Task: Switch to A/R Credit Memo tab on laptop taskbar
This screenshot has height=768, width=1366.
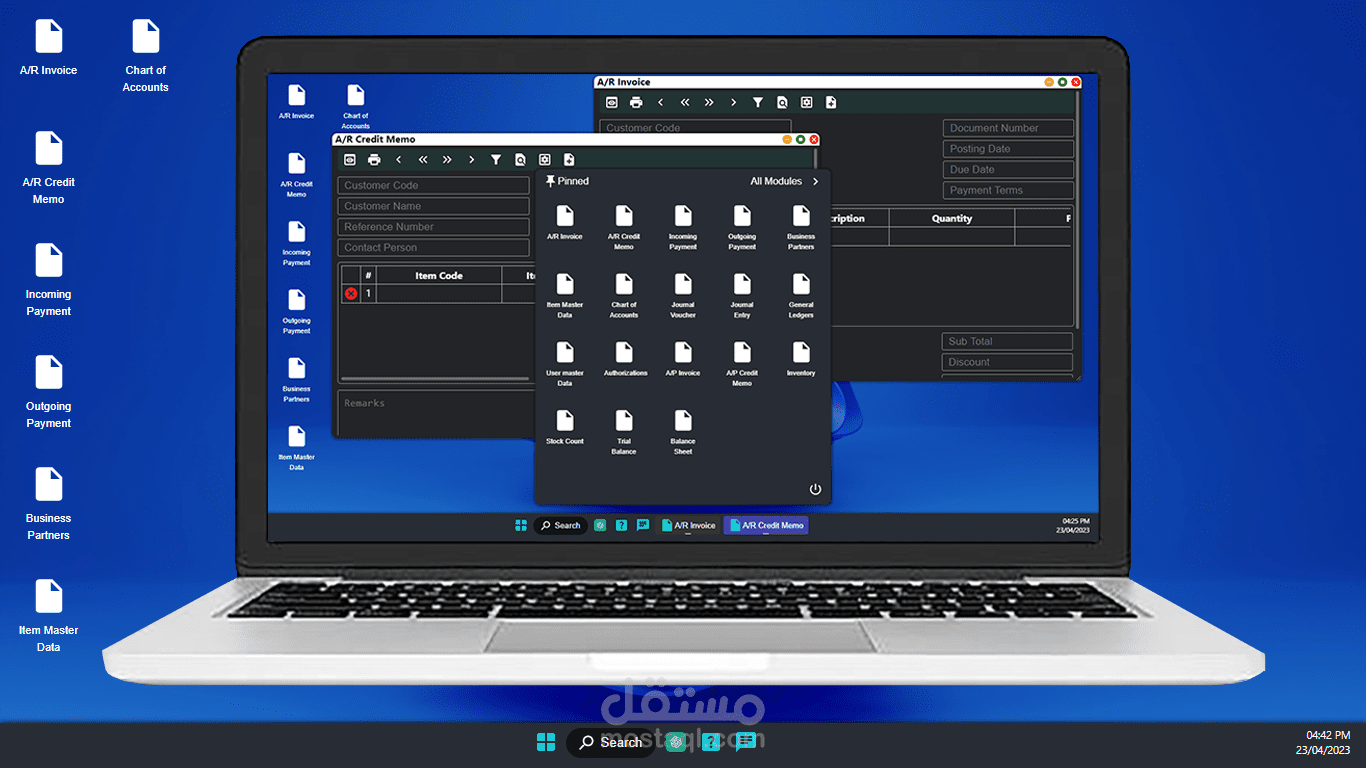Action: pos(766,525)
